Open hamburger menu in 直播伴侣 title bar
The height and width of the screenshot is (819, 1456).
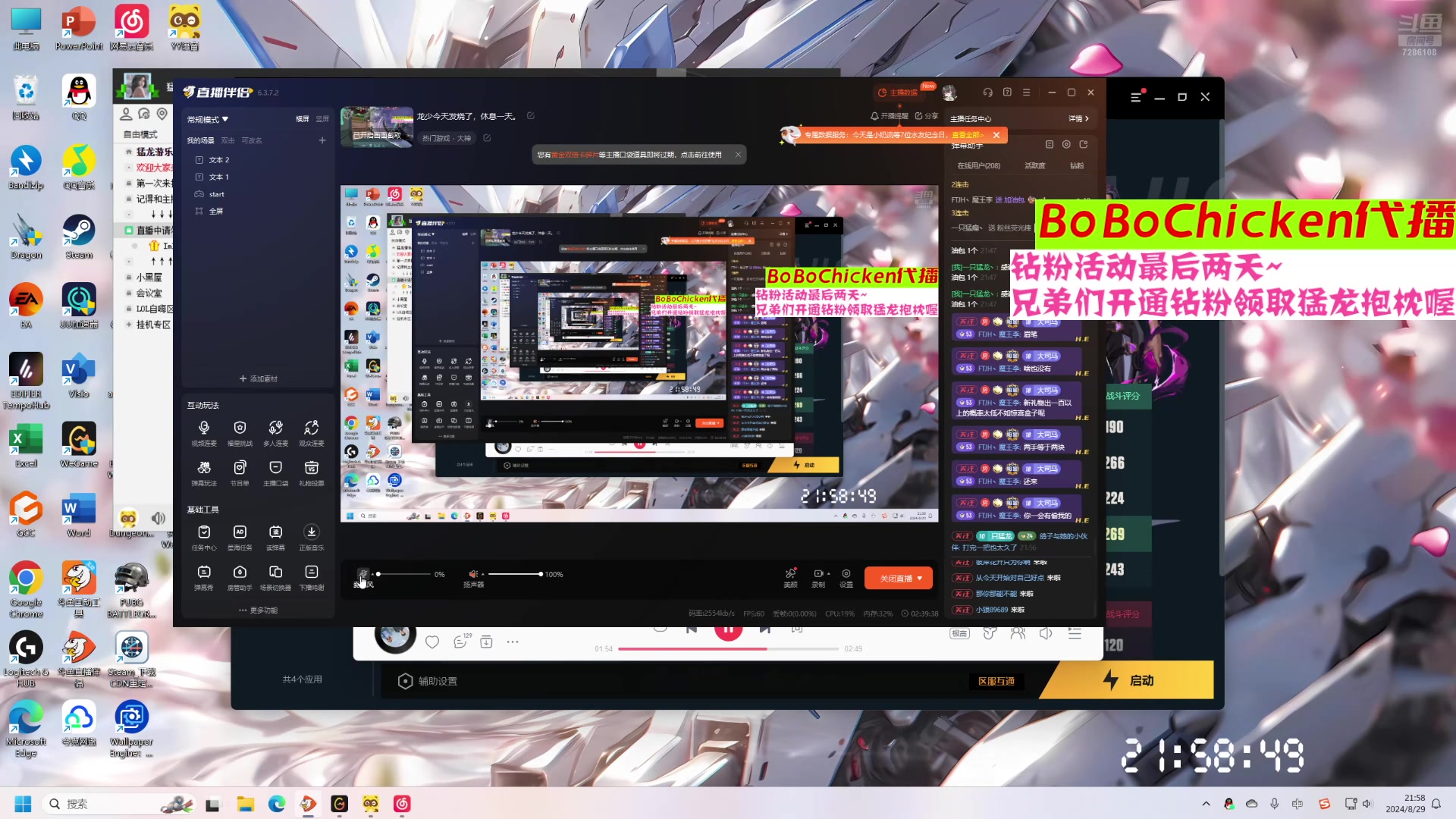pos(1027,93)
